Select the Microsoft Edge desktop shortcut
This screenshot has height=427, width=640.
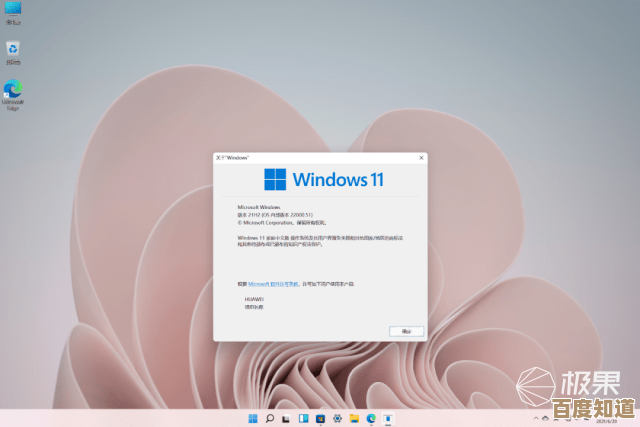click(x=13, y=90)
